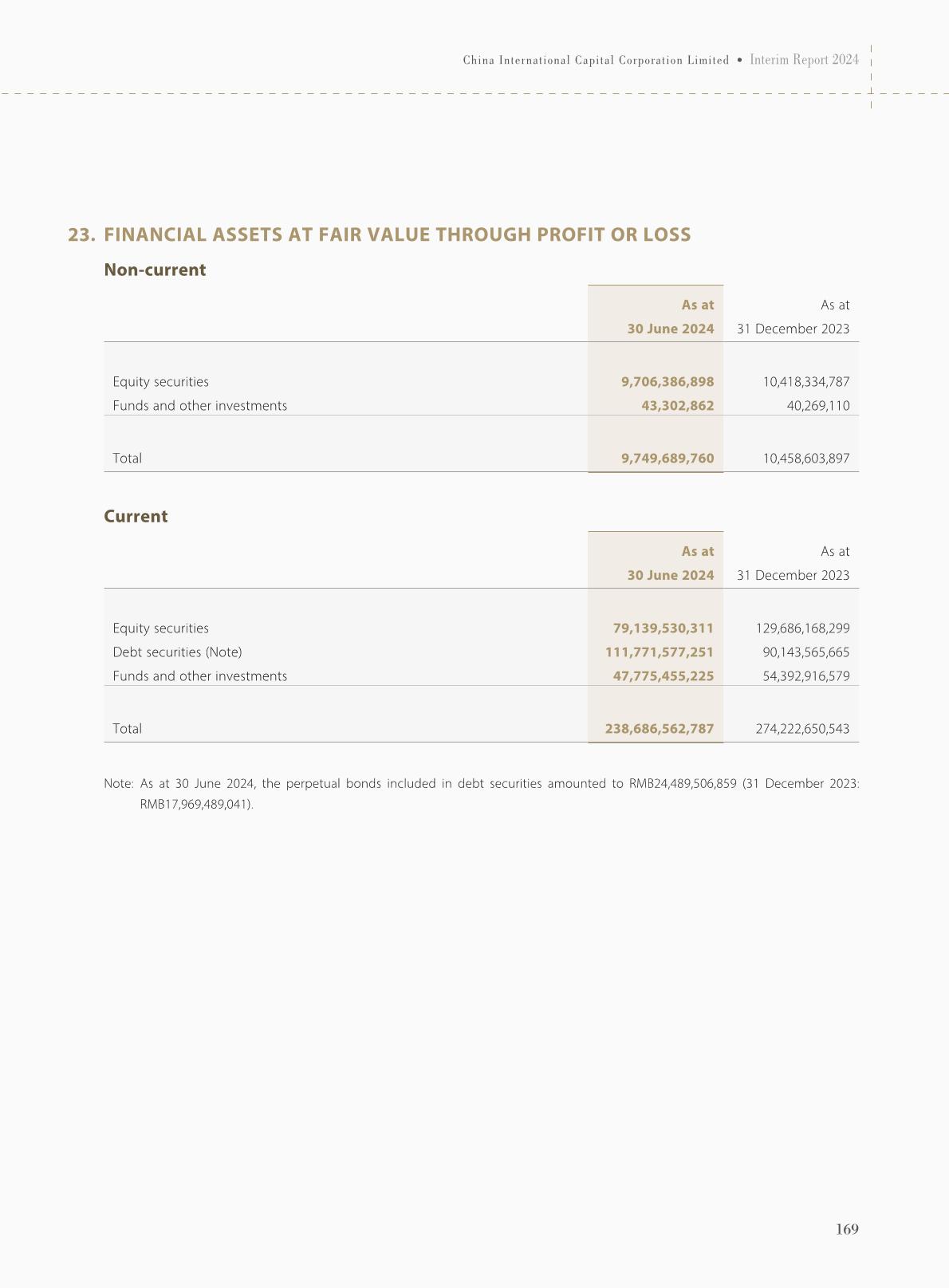Click the value 10,458,603,897

pos(805,459)
